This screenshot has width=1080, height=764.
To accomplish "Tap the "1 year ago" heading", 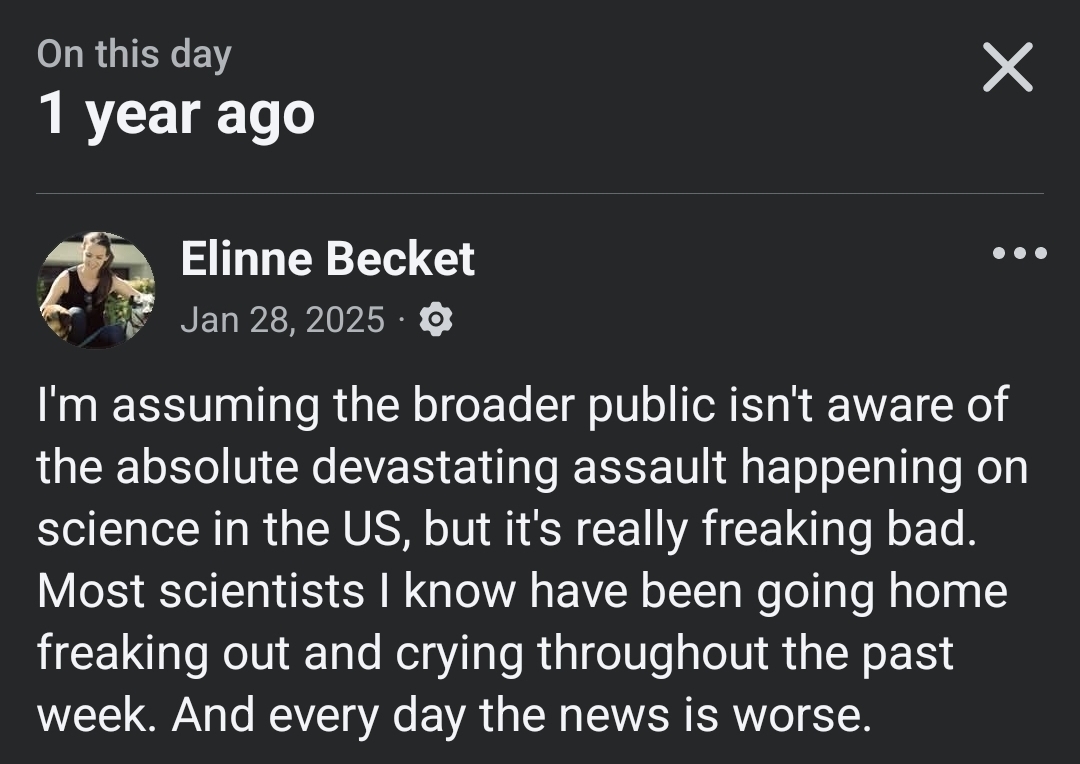I will click(x=176, y=114).
